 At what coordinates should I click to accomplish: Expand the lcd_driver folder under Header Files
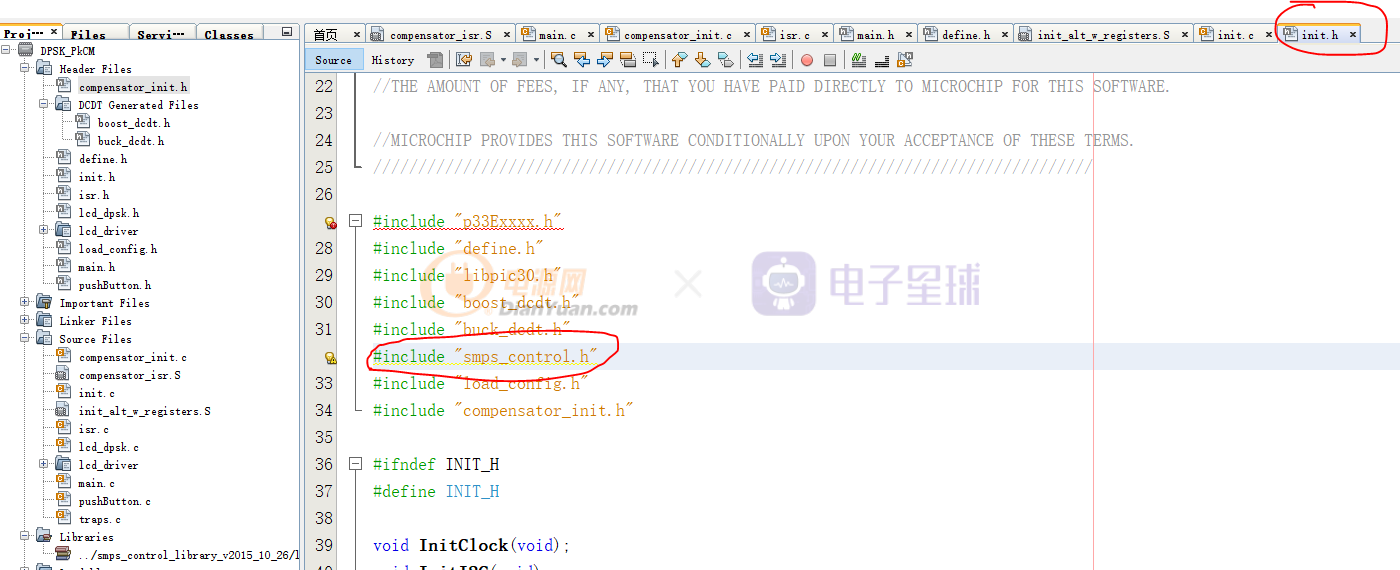coord(44,231)
